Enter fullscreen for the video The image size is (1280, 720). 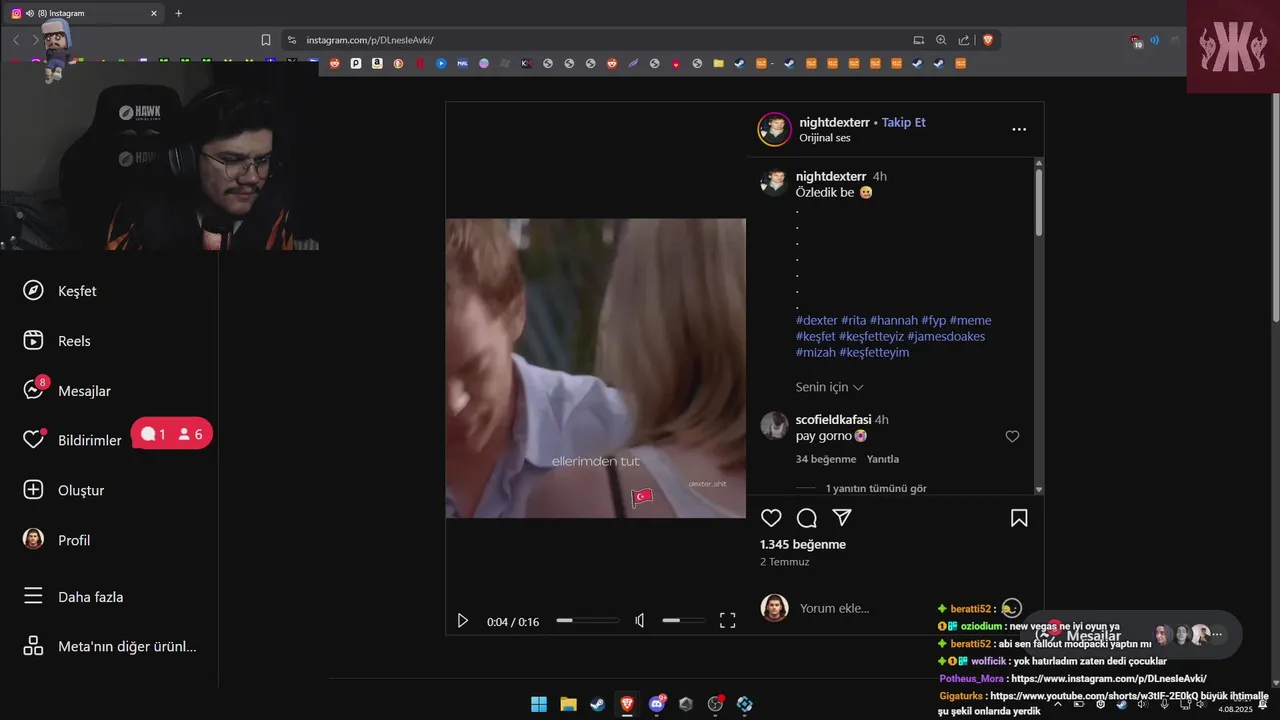point(728,621)
